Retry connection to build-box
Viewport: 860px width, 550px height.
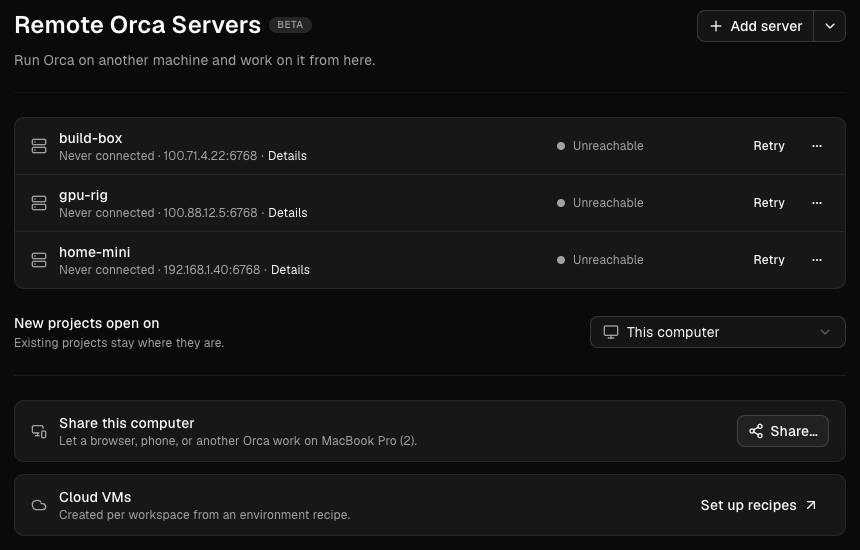pyautogui.click(x=769, y=146)
